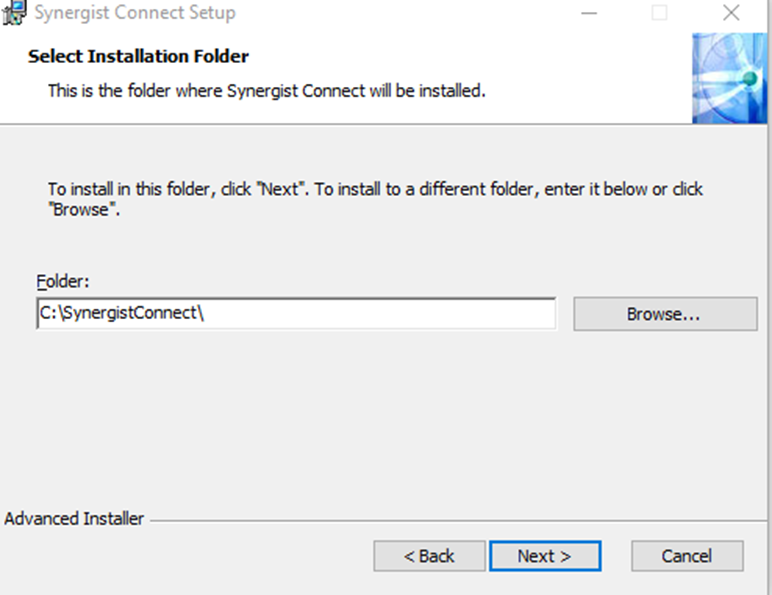The width and height of the screenshot is (772, 595).
Task: Click the Synergist Connect installer title bar icon
Action: (14, 13)
